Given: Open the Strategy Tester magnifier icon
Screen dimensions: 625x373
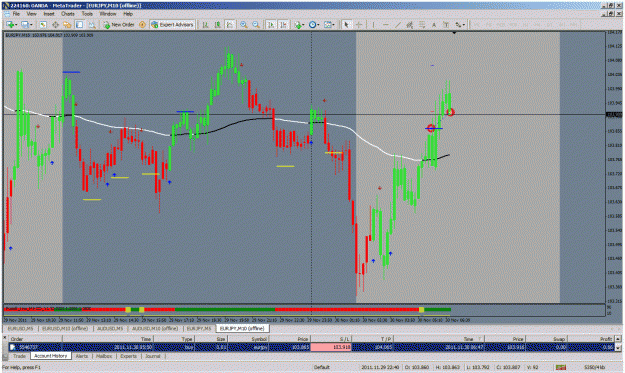Looking at the screenshot, I should pyautogui.click(x=92, y=25).
